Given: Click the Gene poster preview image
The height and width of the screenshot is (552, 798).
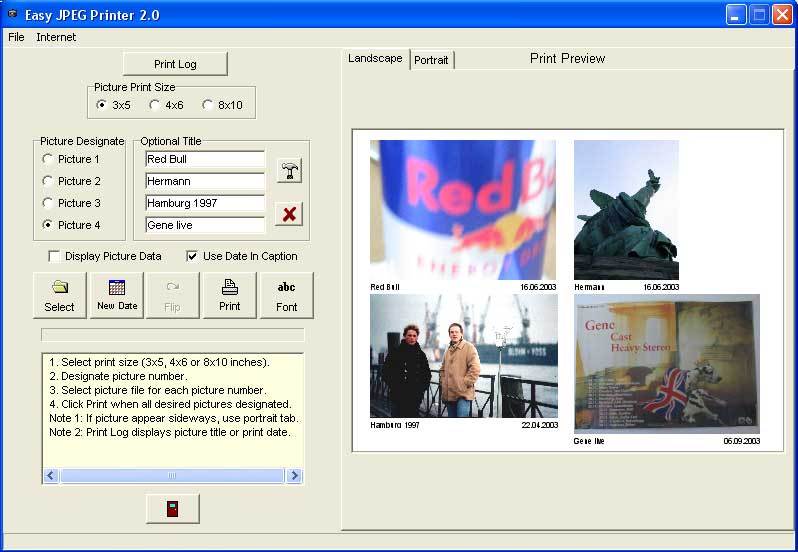Looking at the screenshot, I should point(667,364).
